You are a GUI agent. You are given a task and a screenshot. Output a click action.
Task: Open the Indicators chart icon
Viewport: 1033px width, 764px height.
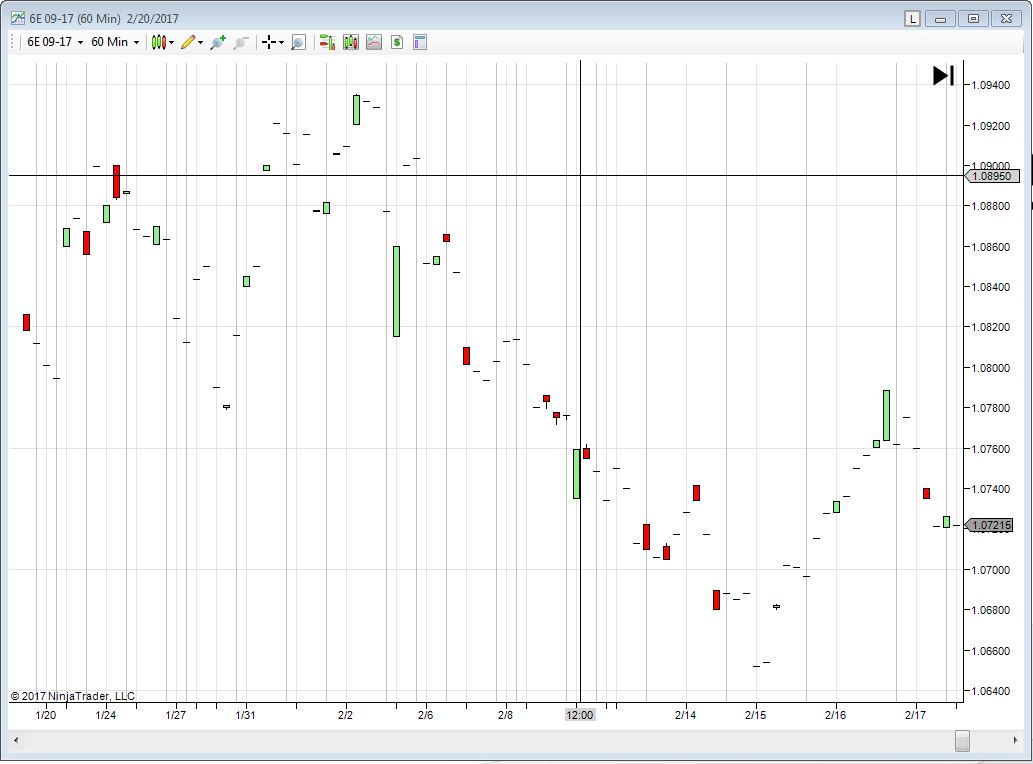[374, 42]
